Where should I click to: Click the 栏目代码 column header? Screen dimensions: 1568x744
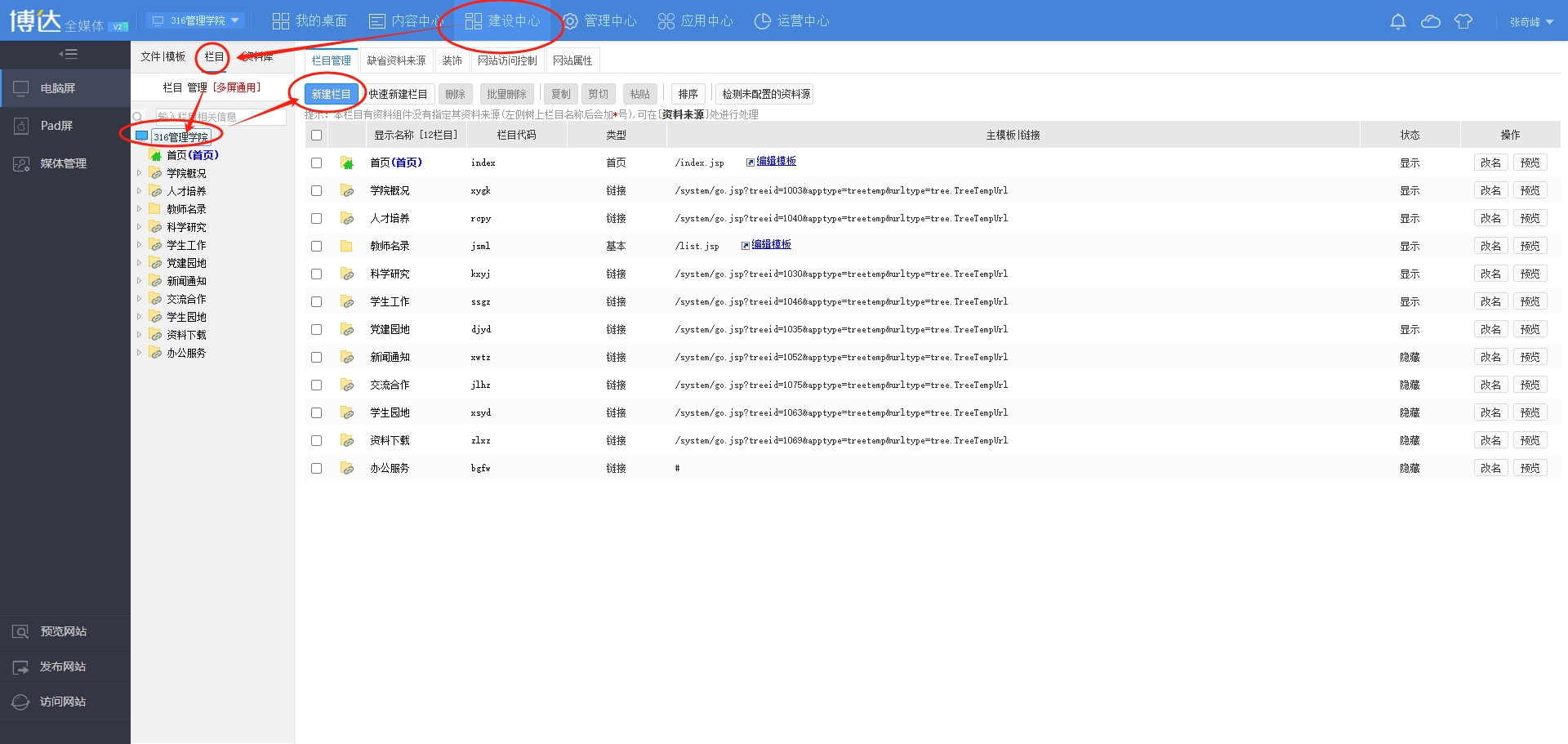coord(516,135)
